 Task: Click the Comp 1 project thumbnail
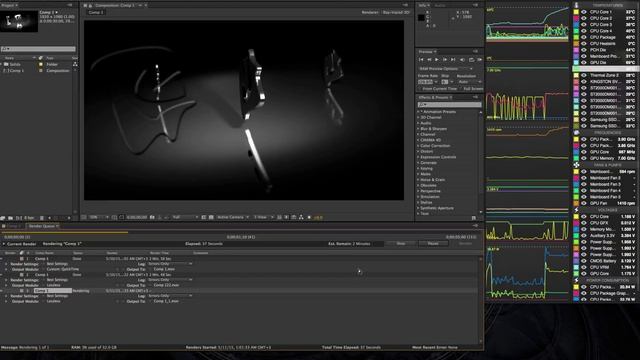(x=19, y=21)
